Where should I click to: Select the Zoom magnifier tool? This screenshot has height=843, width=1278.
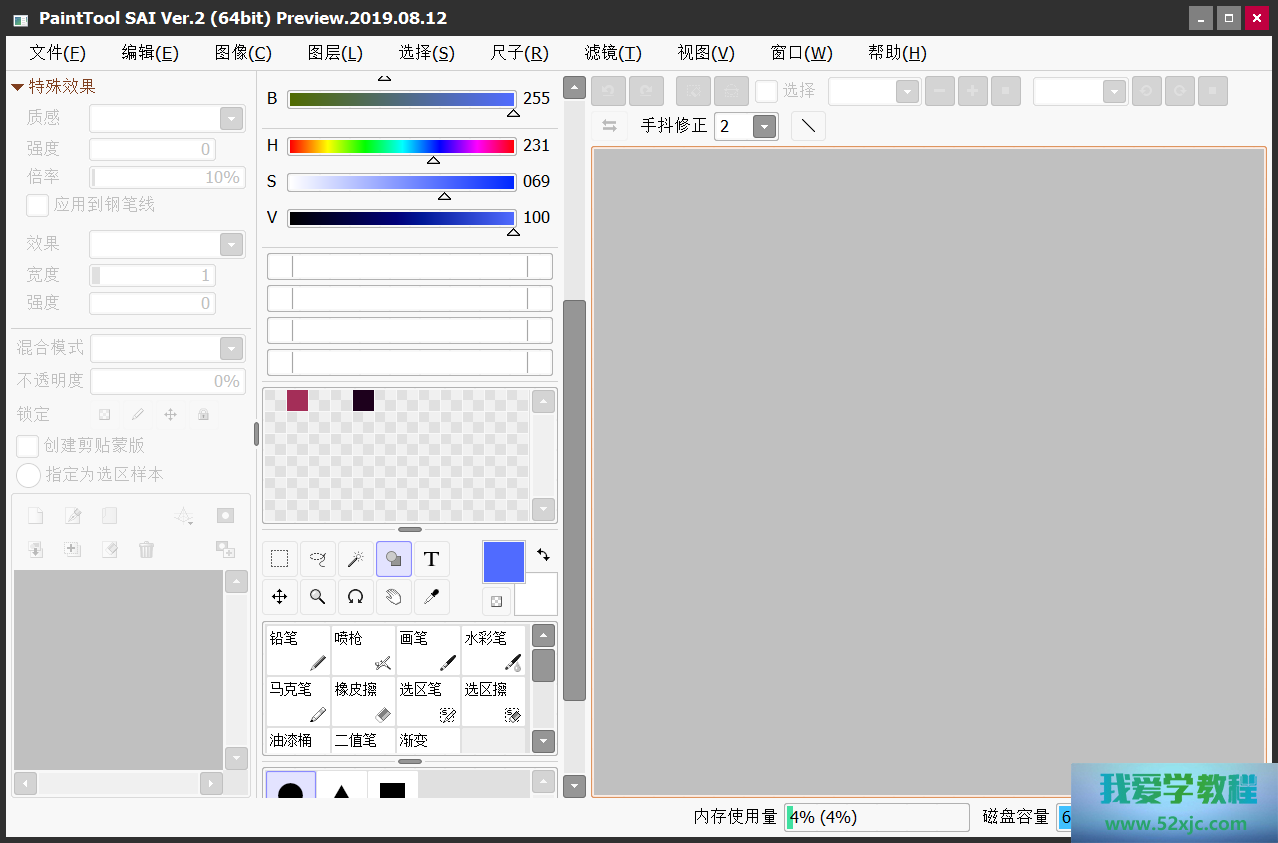(x=318, y=597)
